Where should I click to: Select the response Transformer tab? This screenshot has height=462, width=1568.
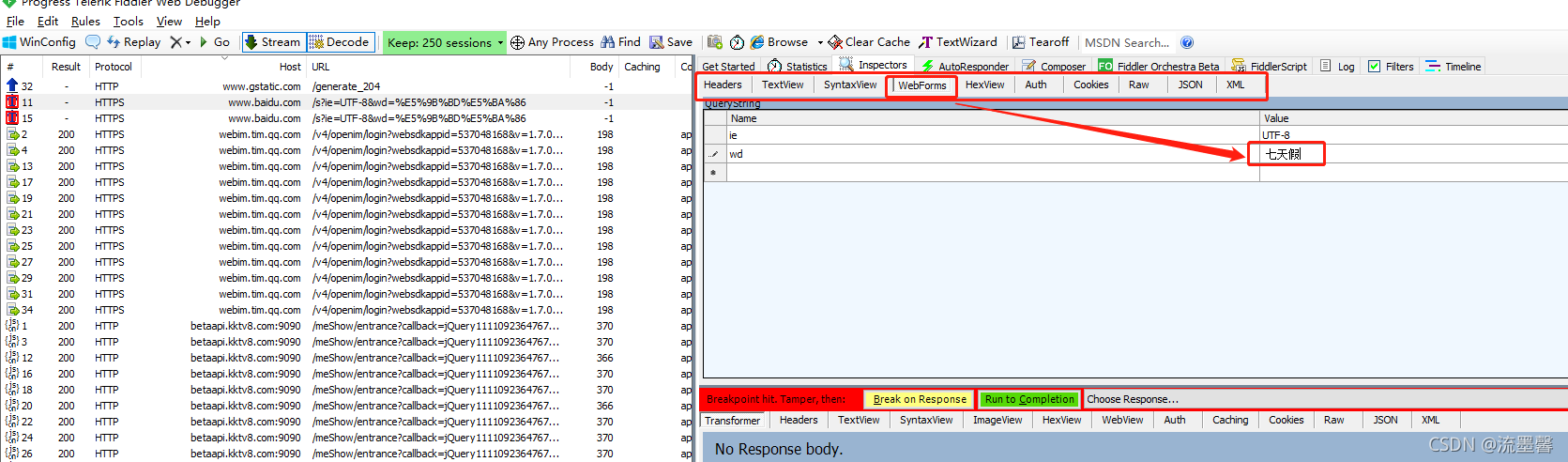733,421
